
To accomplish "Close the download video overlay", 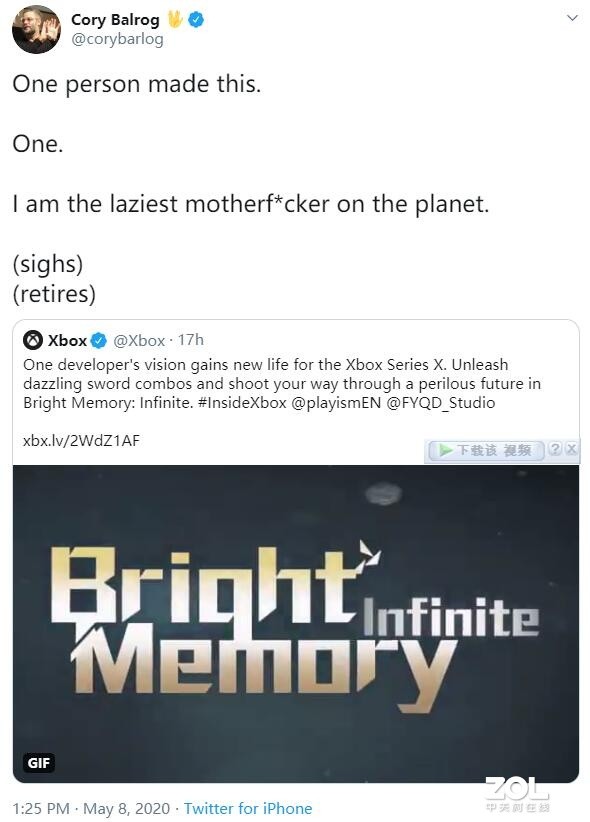I will click(x=571, y=449).
